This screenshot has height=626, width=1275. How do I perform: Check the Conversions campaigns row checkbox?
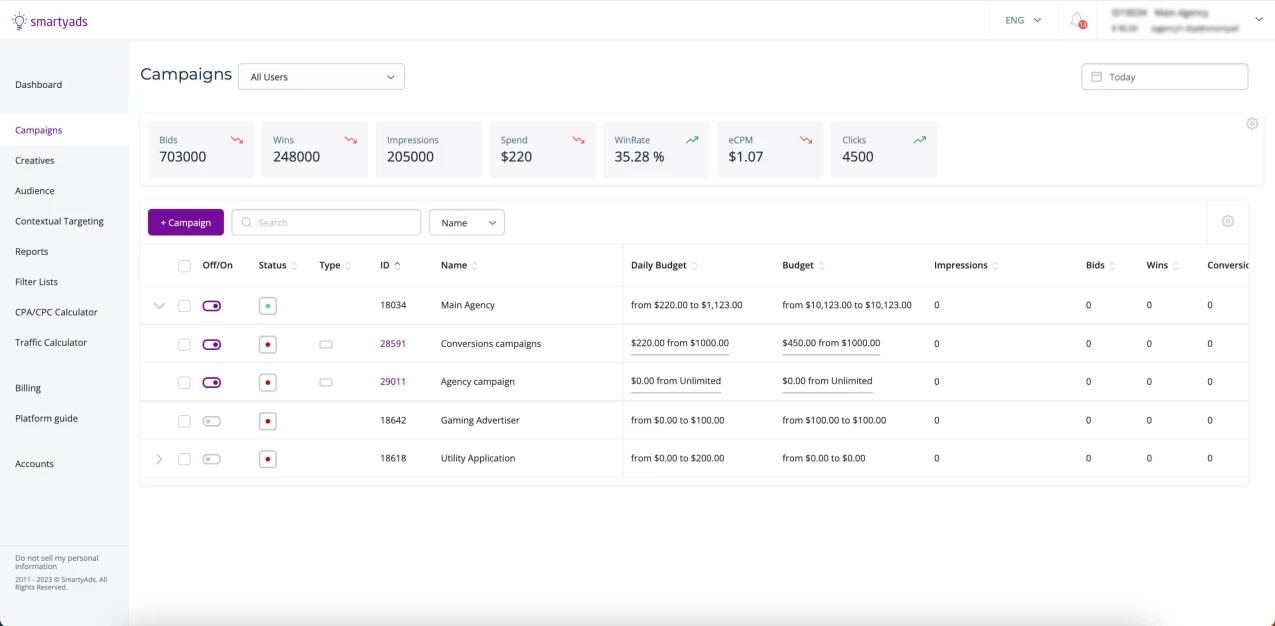coord(184,344)
